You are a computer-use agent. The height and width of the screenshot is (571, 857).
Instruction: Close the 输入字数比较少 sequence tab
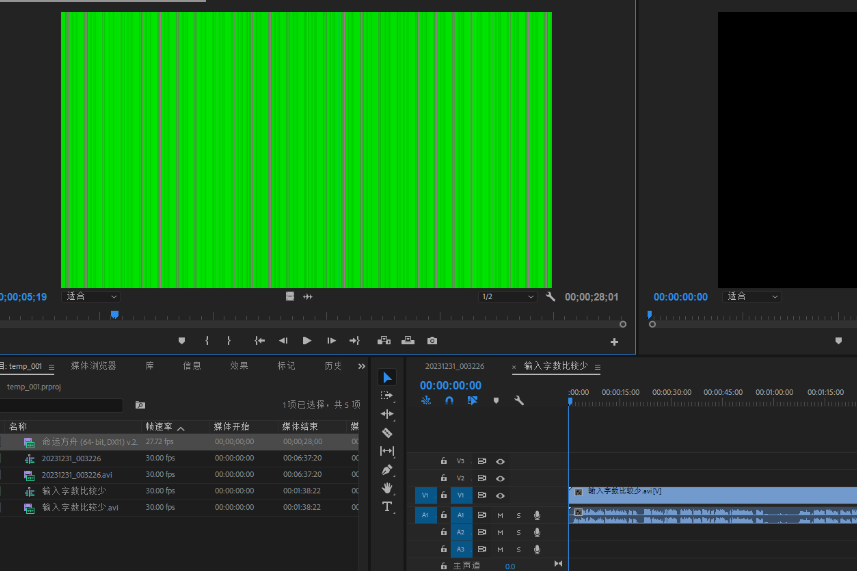click(x=514, y=367)
